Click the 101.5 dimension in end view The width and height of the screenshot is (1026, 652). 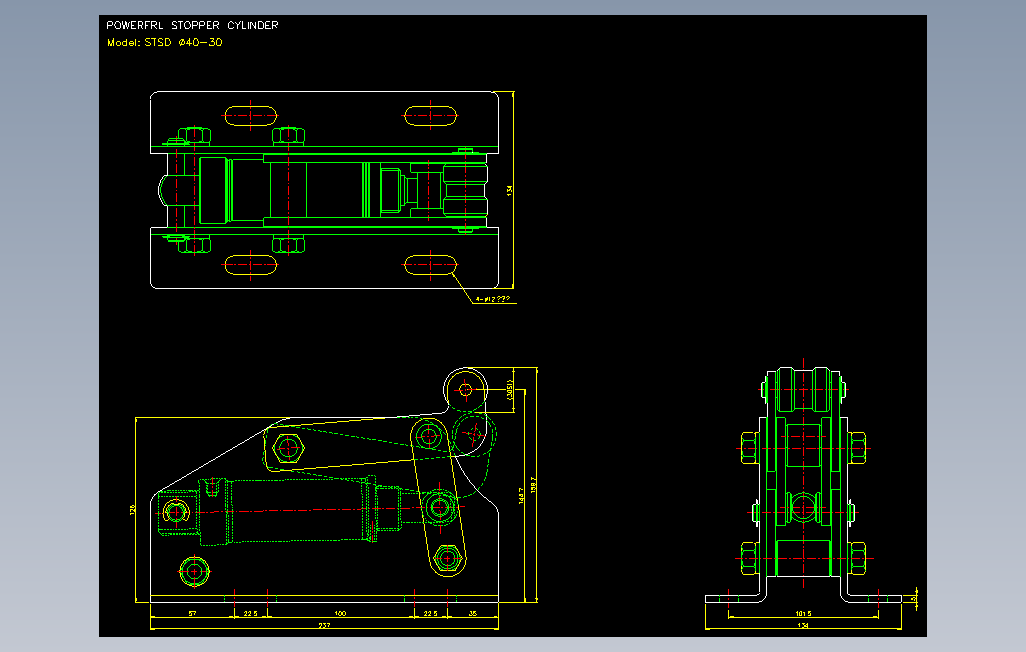click(x=804, y=613)
